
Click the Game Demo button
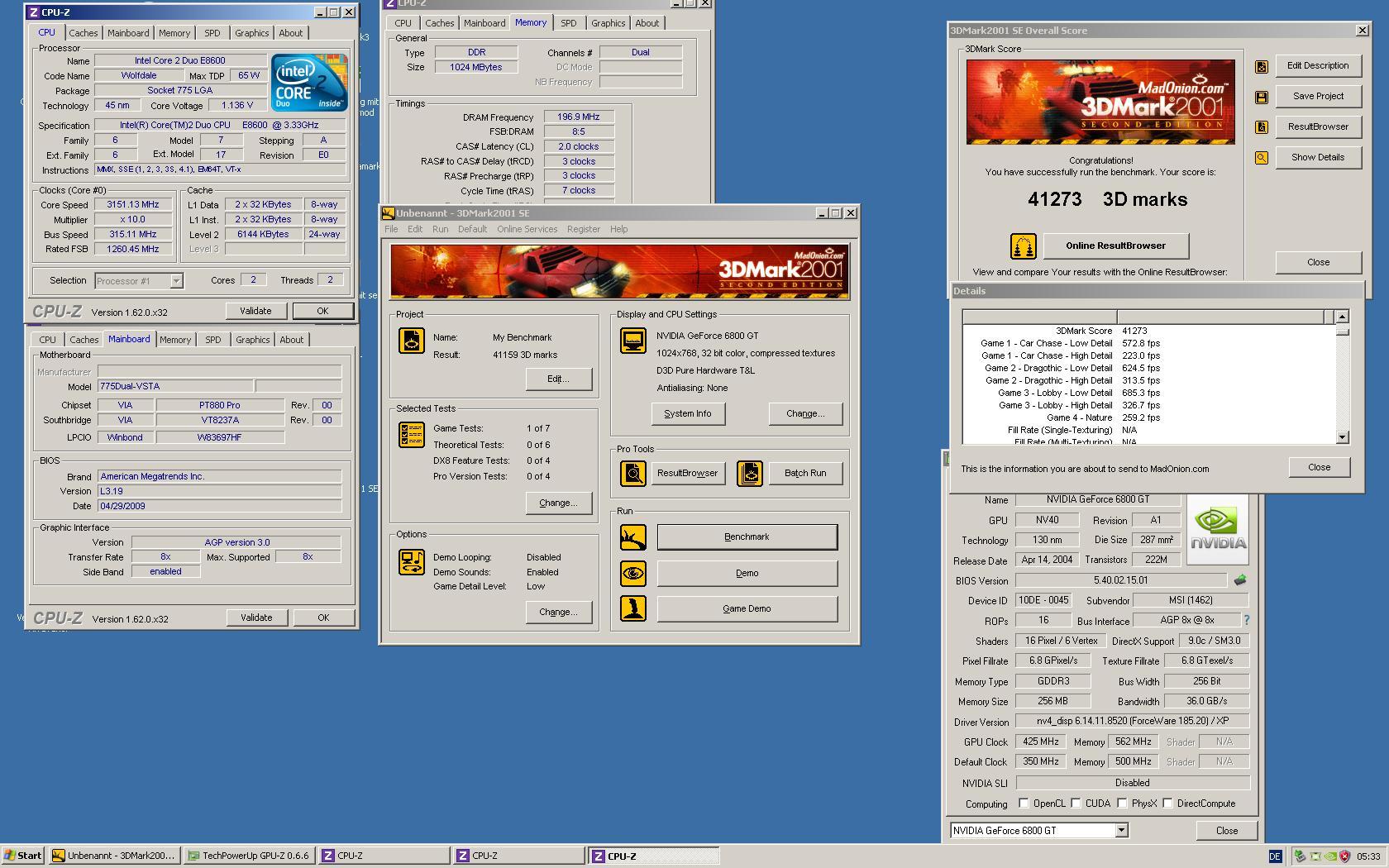click(x=747, y=608)
